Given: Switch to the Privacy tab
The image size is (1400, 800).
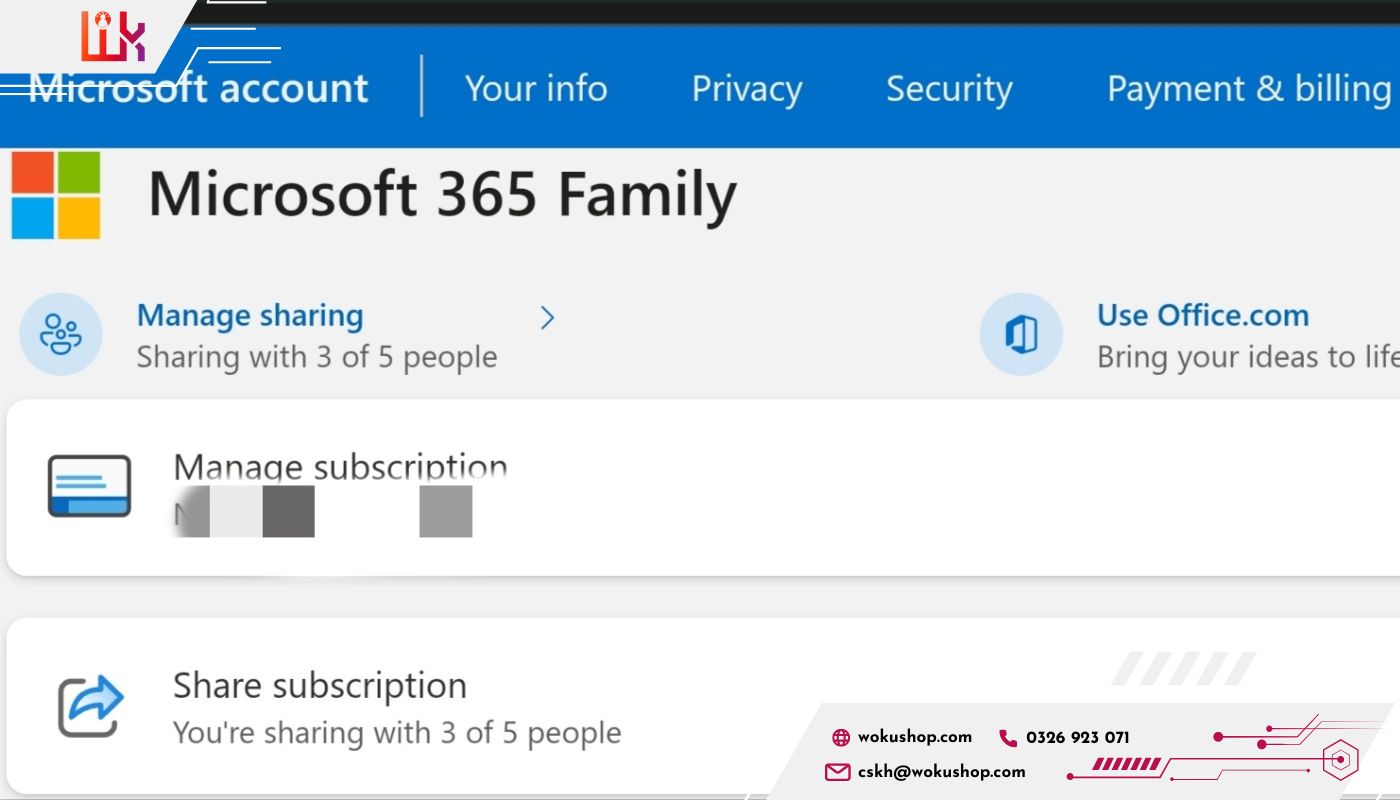Looking at the screenshot, I should point(747,89).
